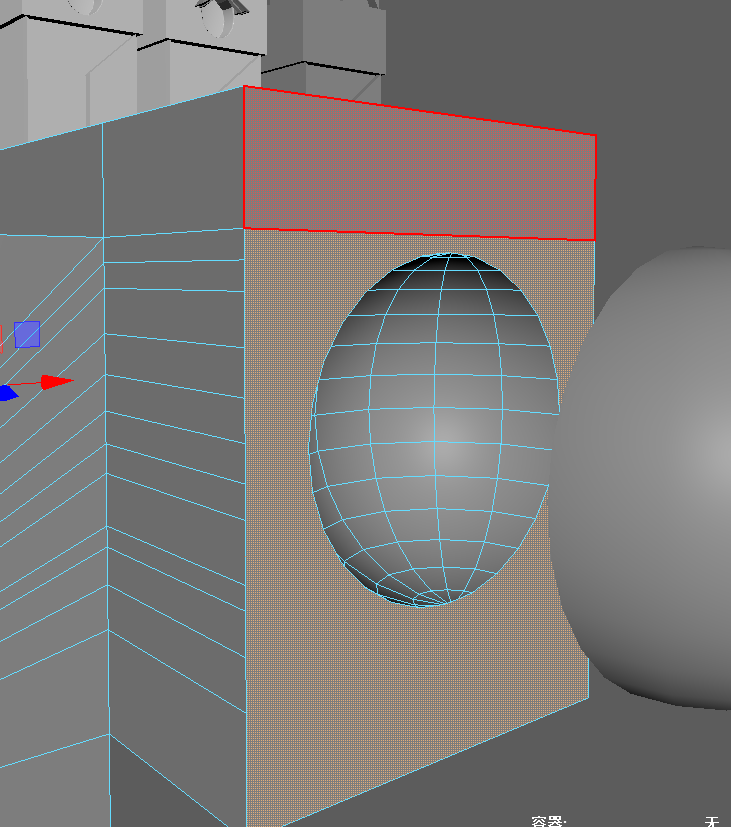Screen dimensions: 731x827
Task: Select the red-outlined highlighted face
Action: [x=420, y=172]
